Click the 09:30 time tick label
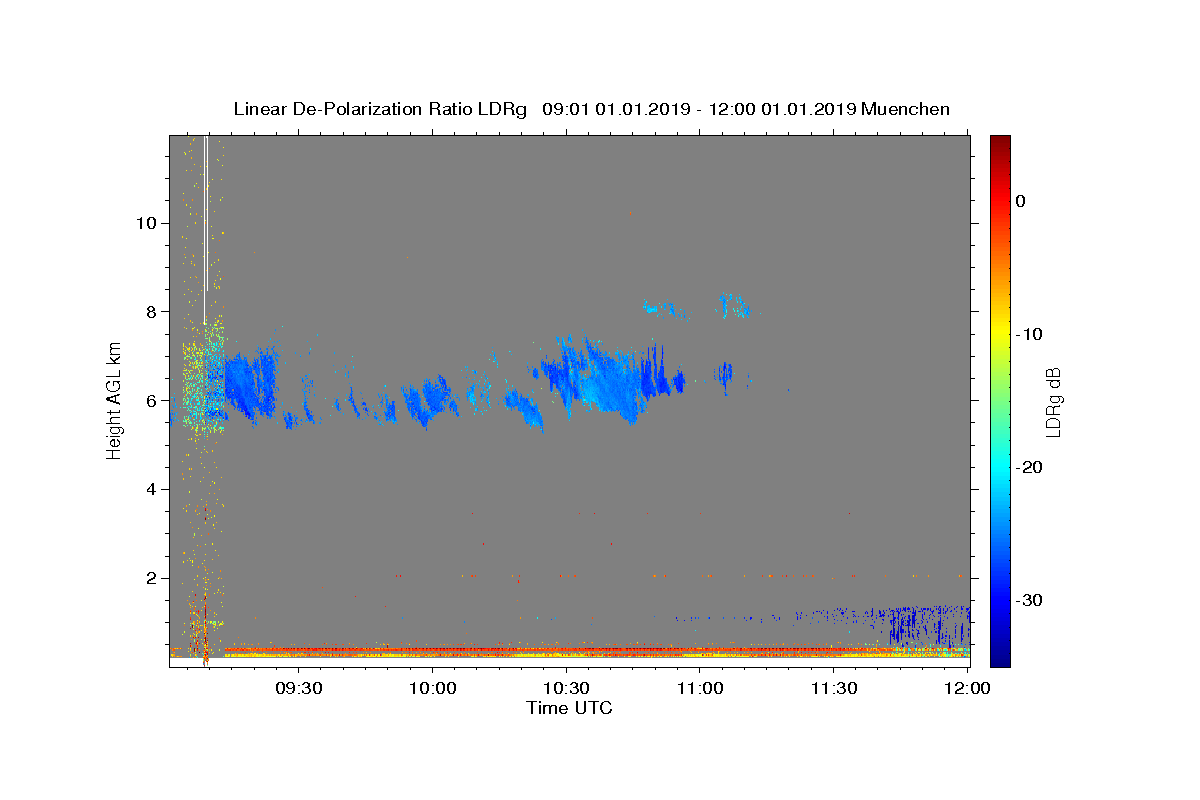1200x800 pixels. (x=299, y=688)
